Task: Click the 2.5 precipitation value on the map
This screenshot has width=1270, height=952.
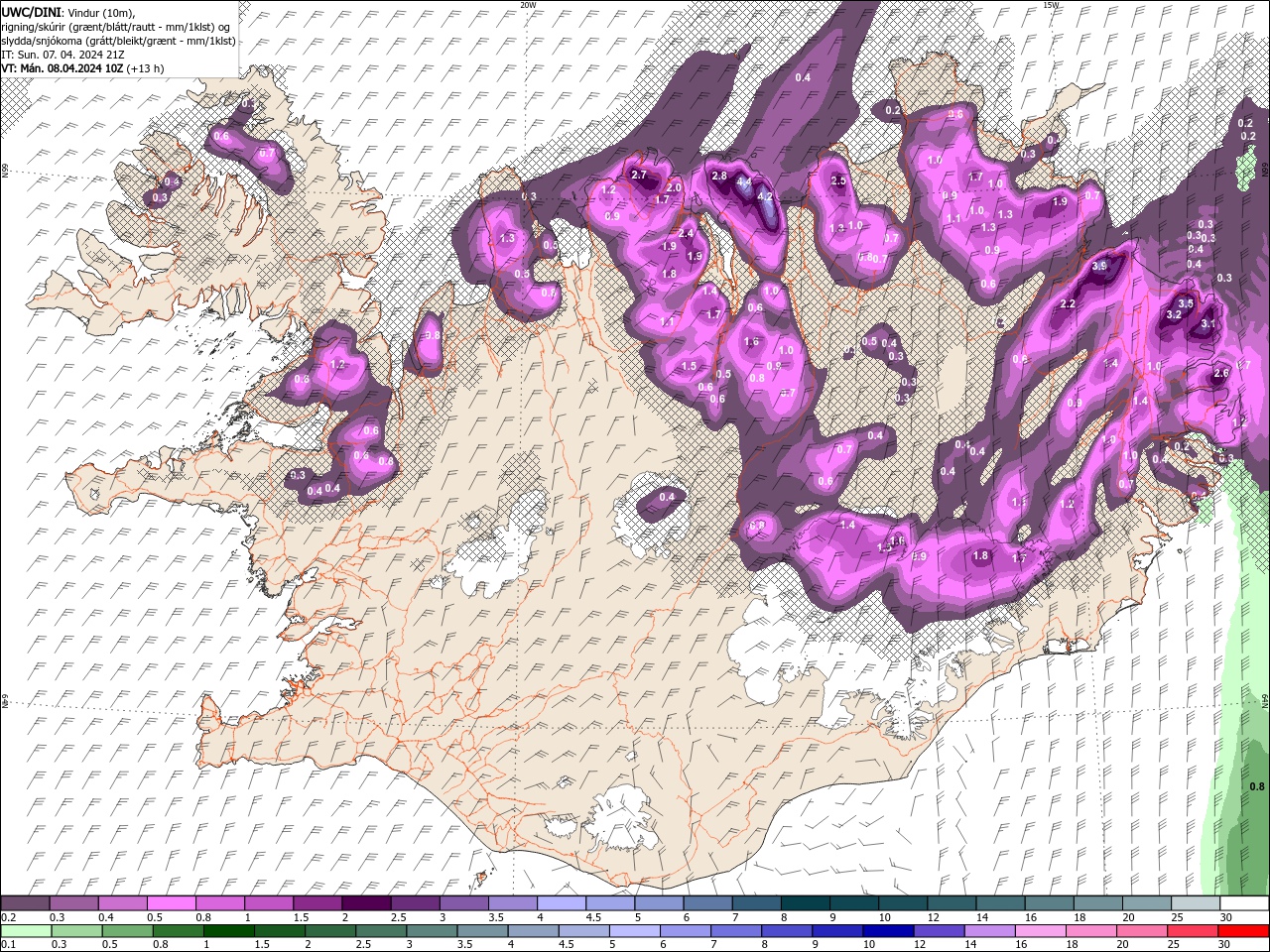Action: click(838, 180)
